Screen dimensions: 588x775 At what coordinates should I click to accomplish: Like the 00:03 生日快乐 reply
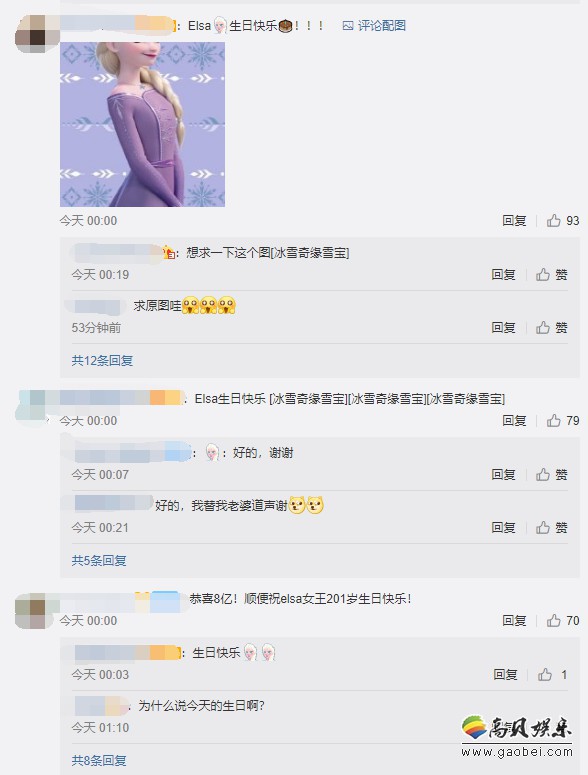pos(552,674)
